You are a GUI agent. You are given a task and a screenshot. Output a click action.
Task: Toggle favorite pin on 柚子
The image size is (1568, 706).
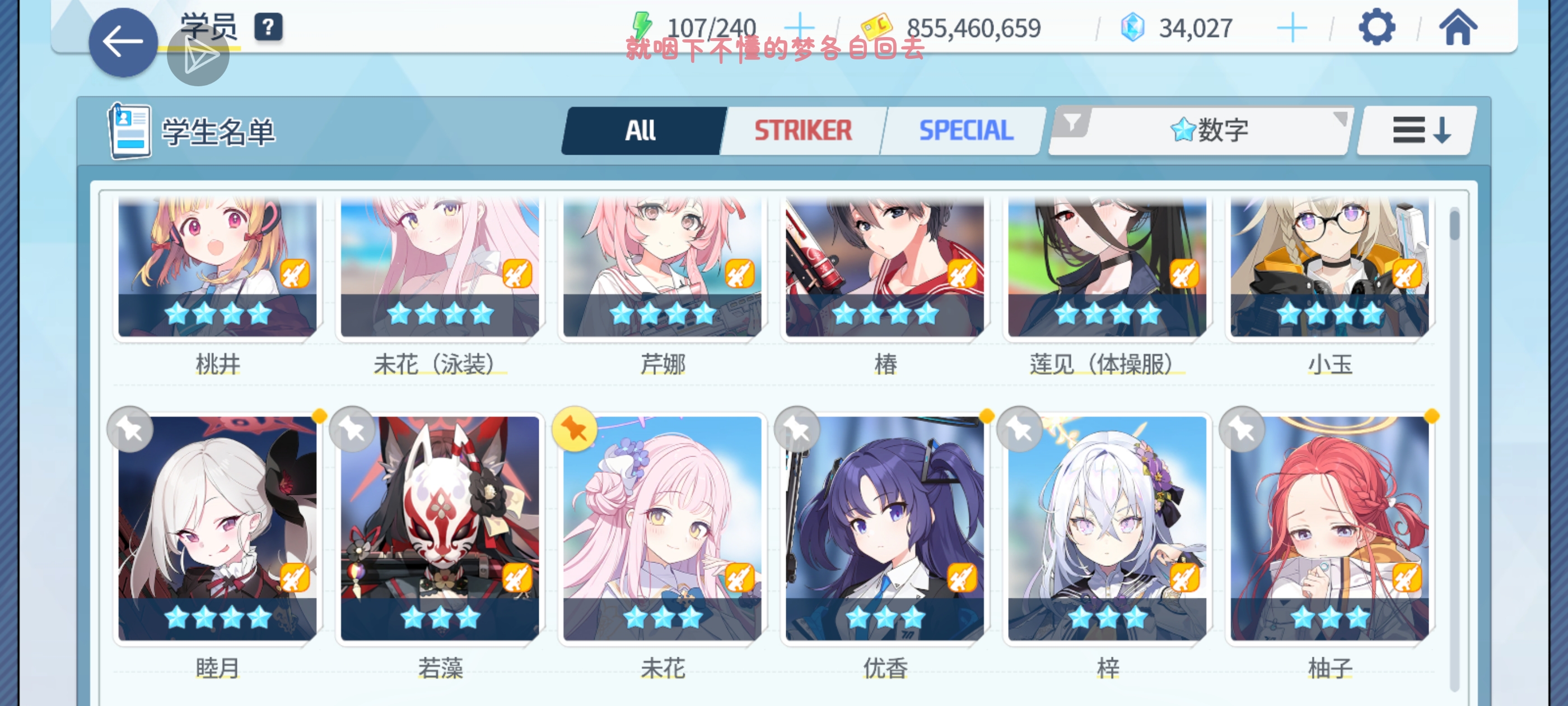coord(1242,429)
